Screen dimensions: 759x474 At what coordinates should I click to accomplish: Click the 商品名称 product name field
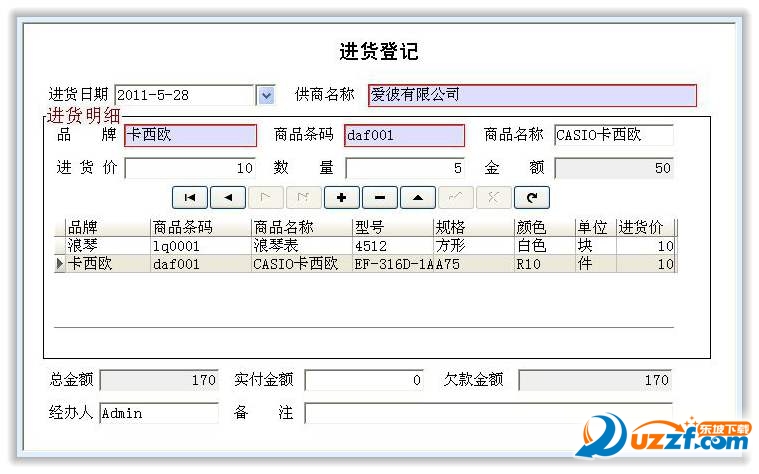pos(613,135)
